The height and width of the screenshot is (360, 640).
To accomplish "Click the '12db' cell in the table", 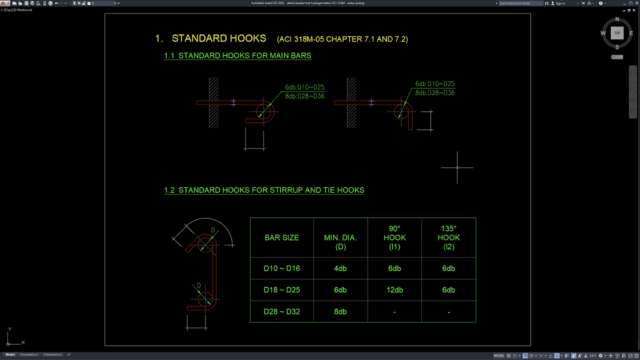I will tap(394, 290).
